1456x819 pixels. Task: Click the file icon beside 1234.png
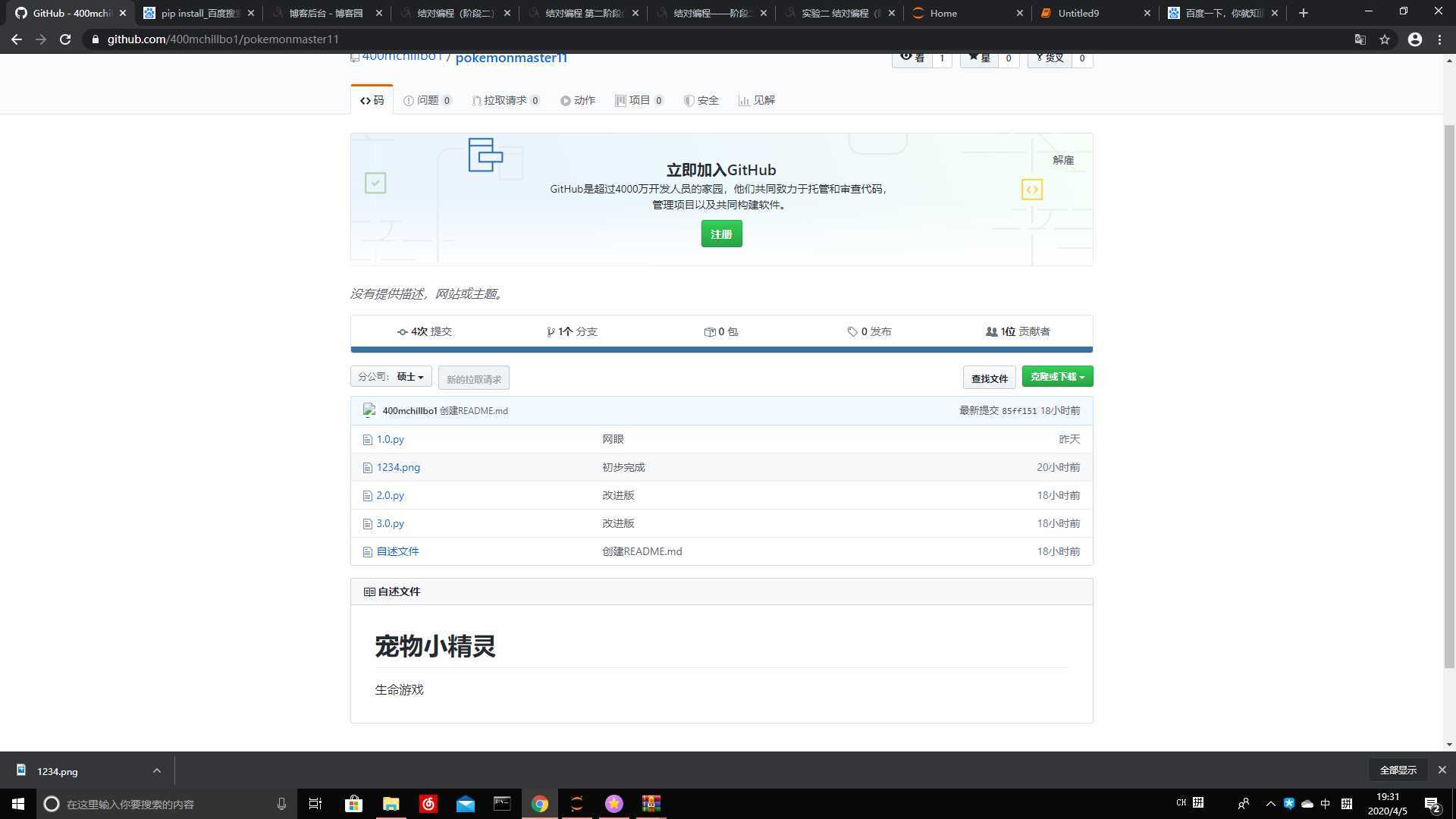(368, 468)
